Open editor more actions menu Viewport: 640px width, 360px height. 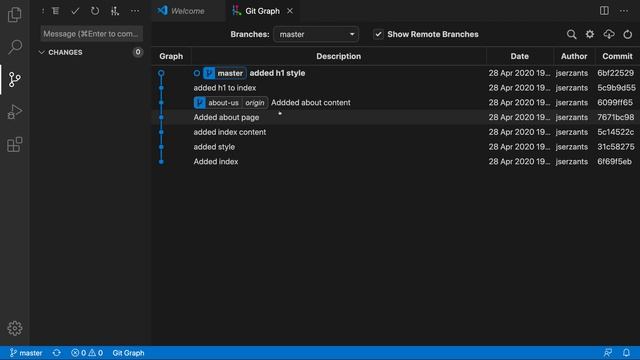click(624, 11)
